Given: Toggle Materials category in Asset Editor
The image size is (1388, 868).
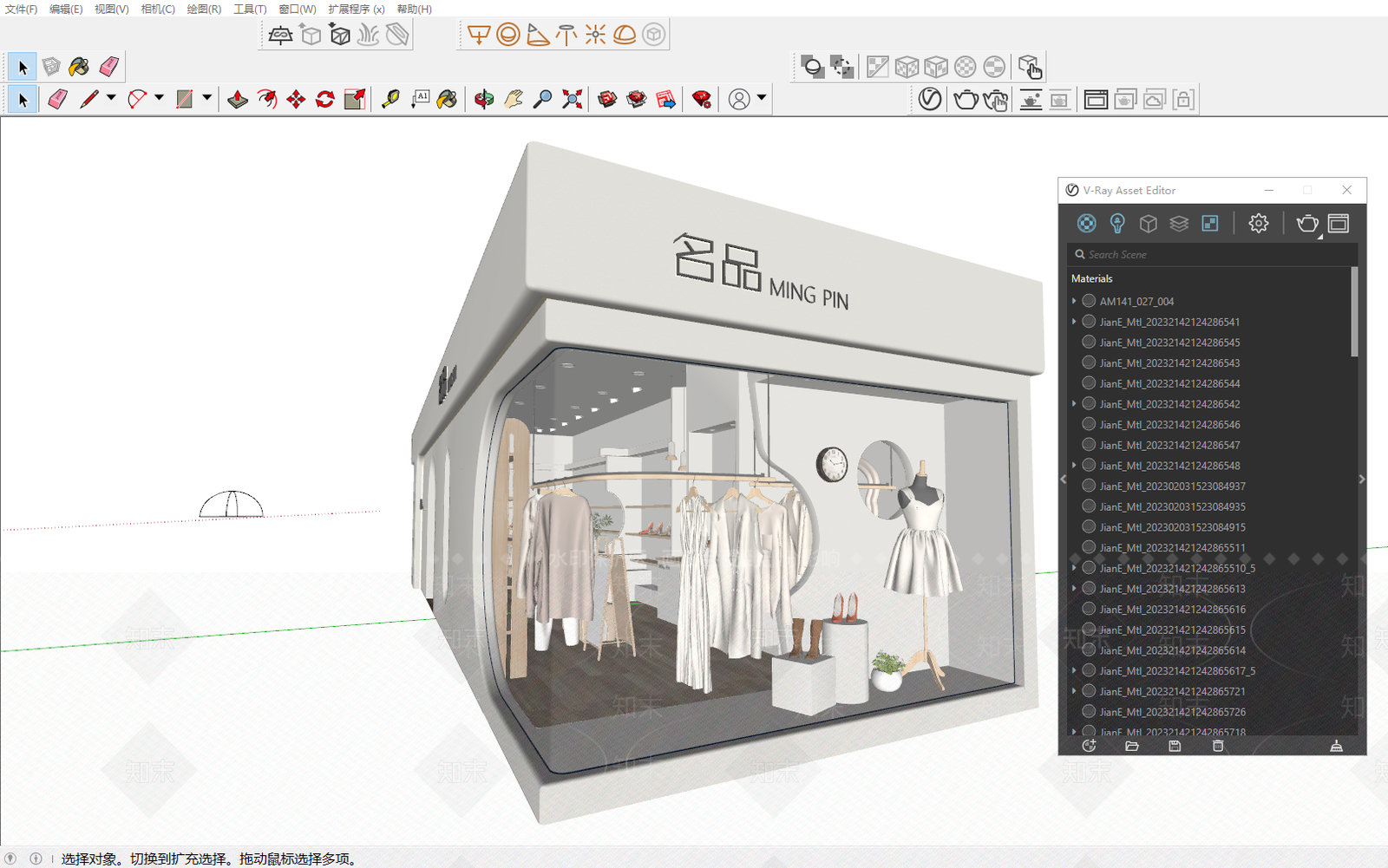Looking at the screenshot, I should pyautogui.click(x=1086, y=224).
